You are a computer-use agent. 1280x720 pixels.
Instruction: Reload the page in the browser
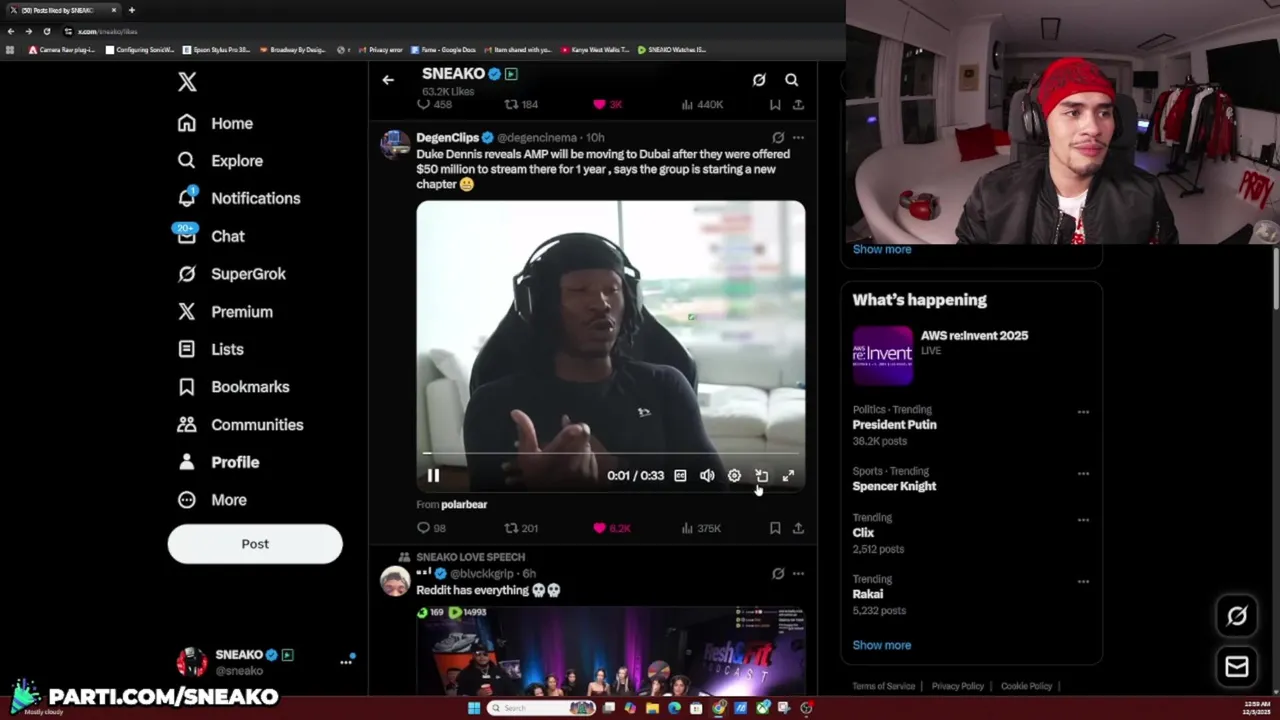pos(46,31)
